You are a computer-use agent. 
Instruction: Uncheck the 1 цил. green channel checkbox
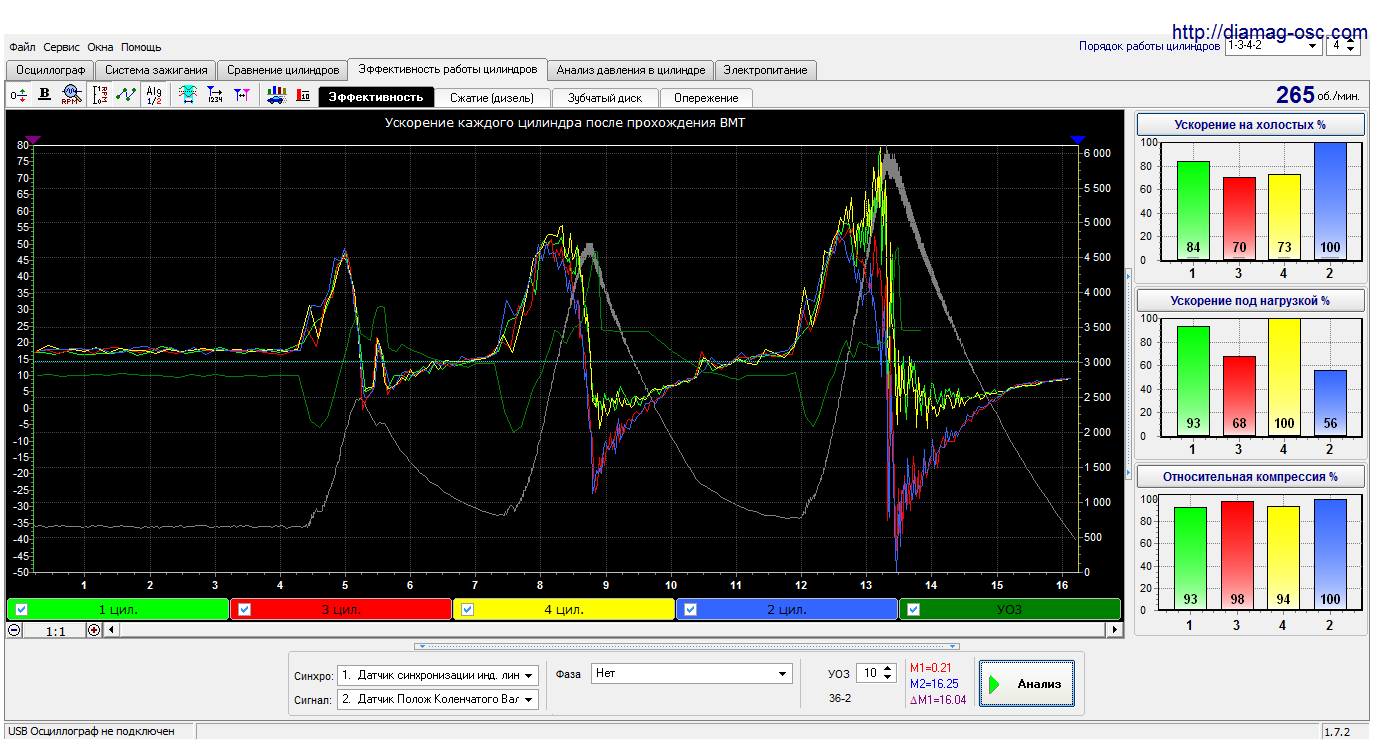click(x=22, y=609)
